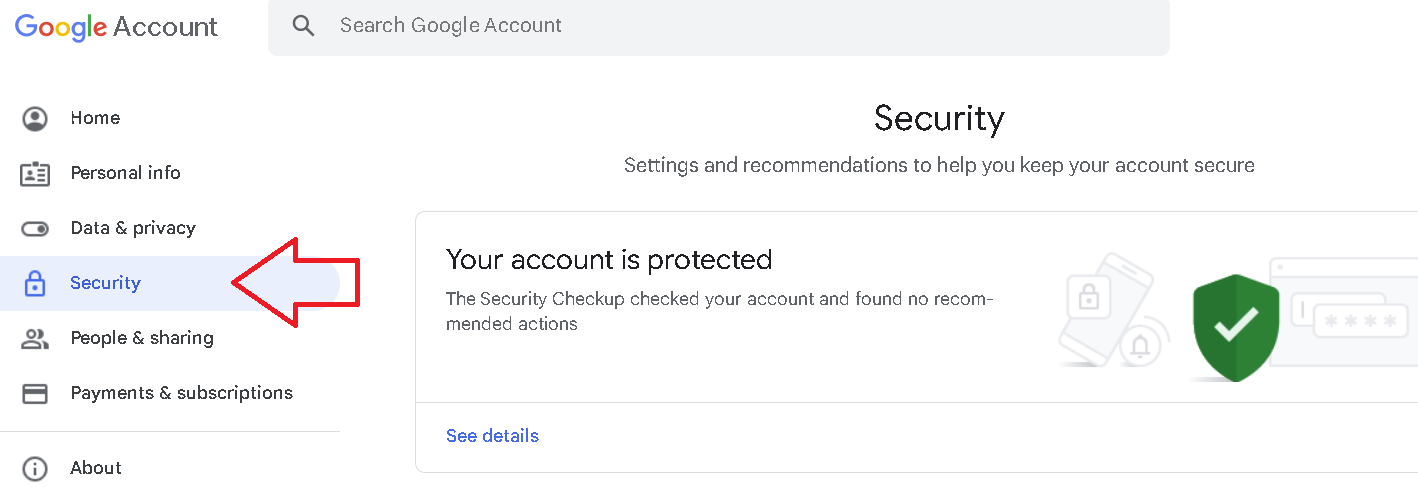Click the Home profile circle icon
This screenshot has width=1418, height=487.
pyautogui.click(x=35, y=118)
